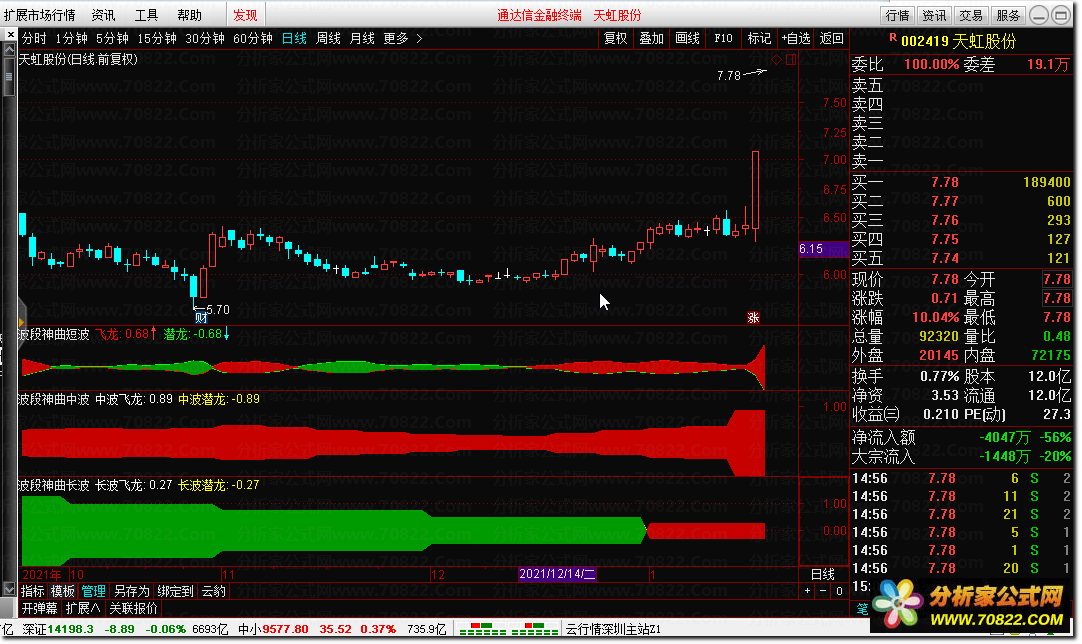
Task: Click the 中小 index 9577.80 in status bar
Action: coord(273,630)
